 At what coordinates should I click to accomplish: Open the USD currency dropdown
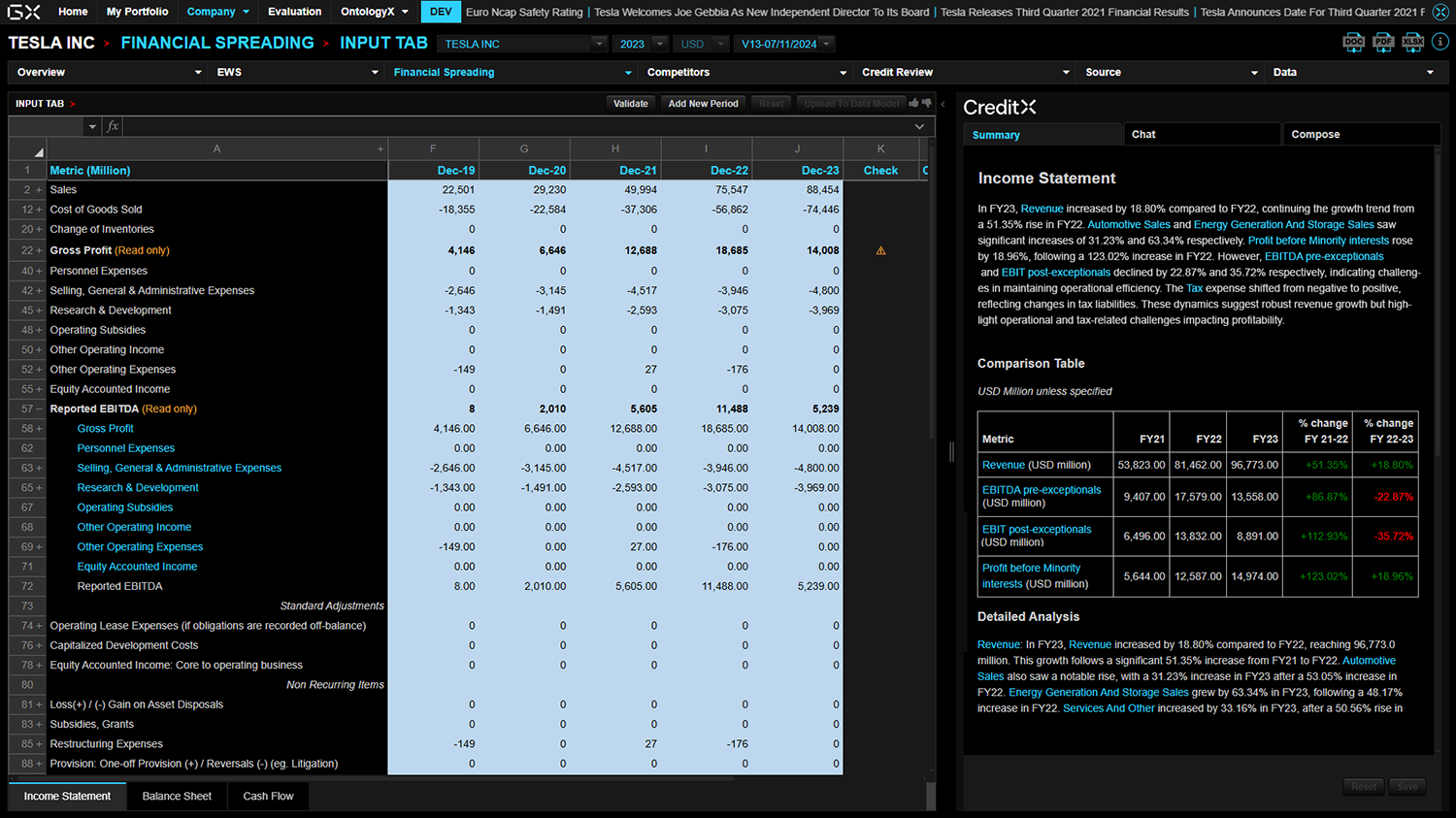click(700, 44)
